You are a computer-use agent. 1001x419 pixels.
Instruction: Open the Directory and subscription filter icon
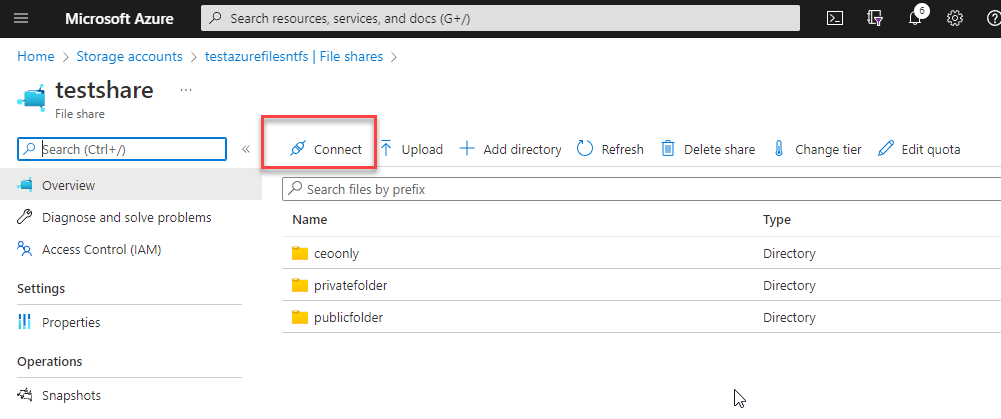(x=875, y=19)
